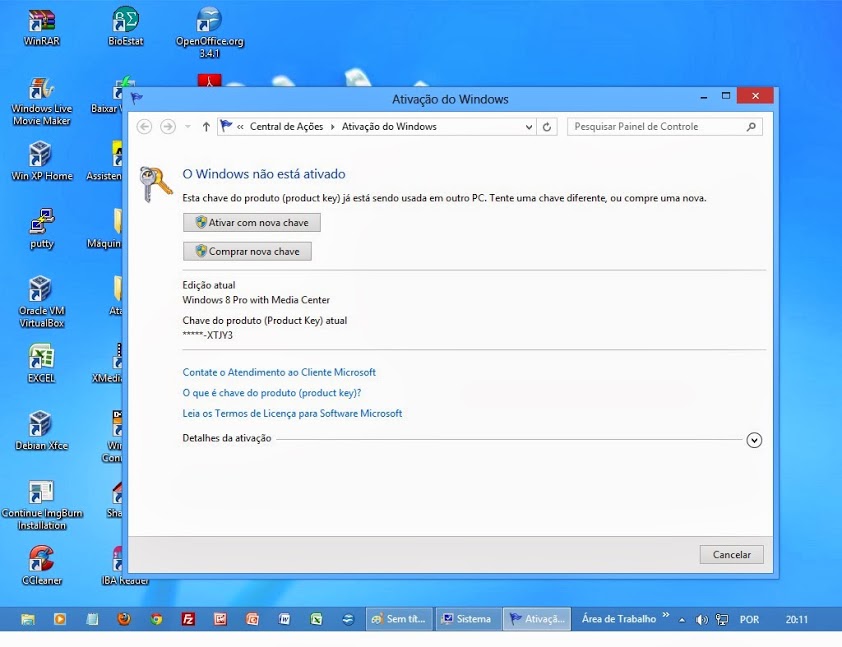Click the volume speaker tray icon
This screenshot has width=842, height=647.
click(x=701, y=620)
